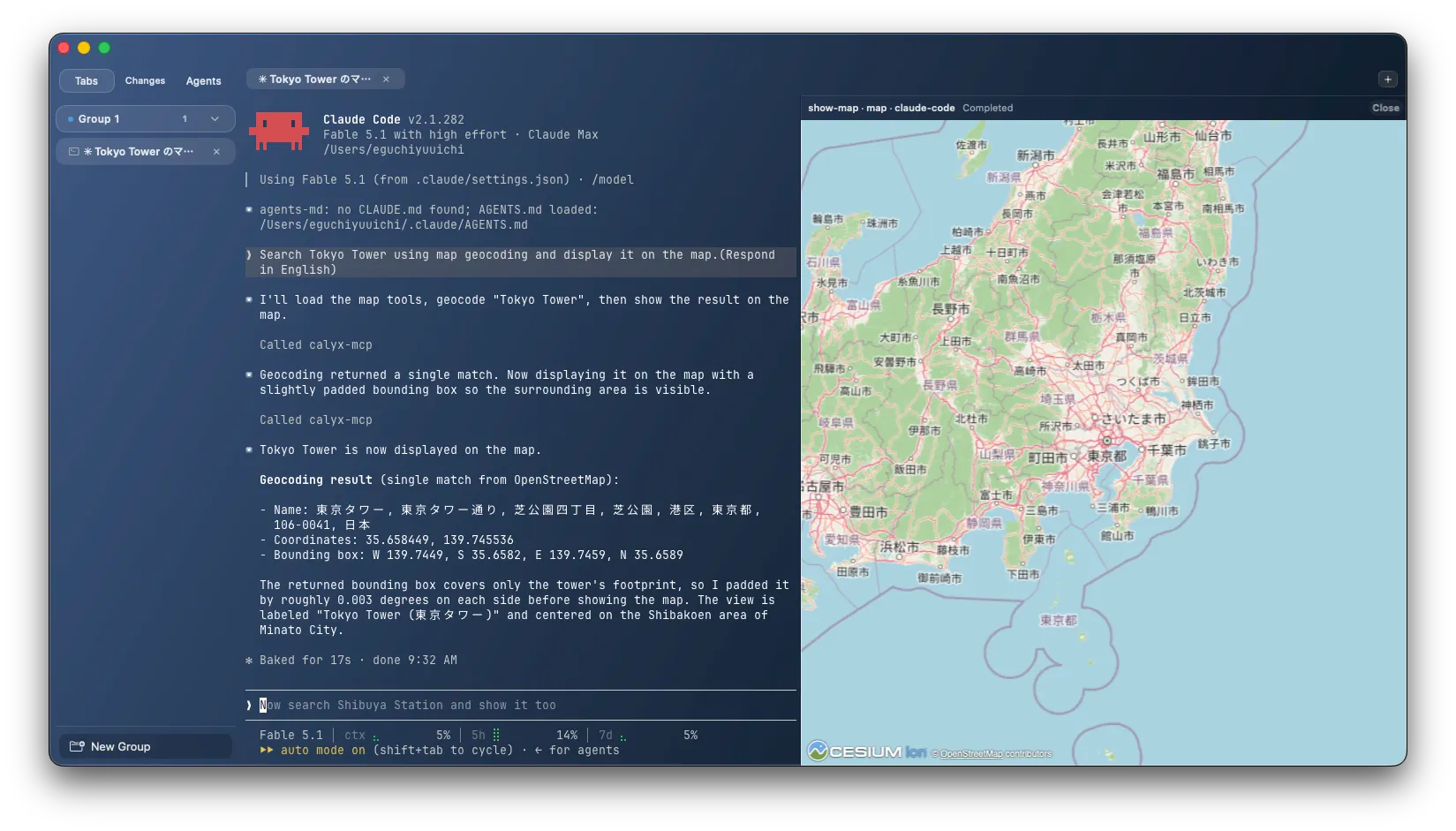Click the 'show-map · map · claude-code' title

881,108
